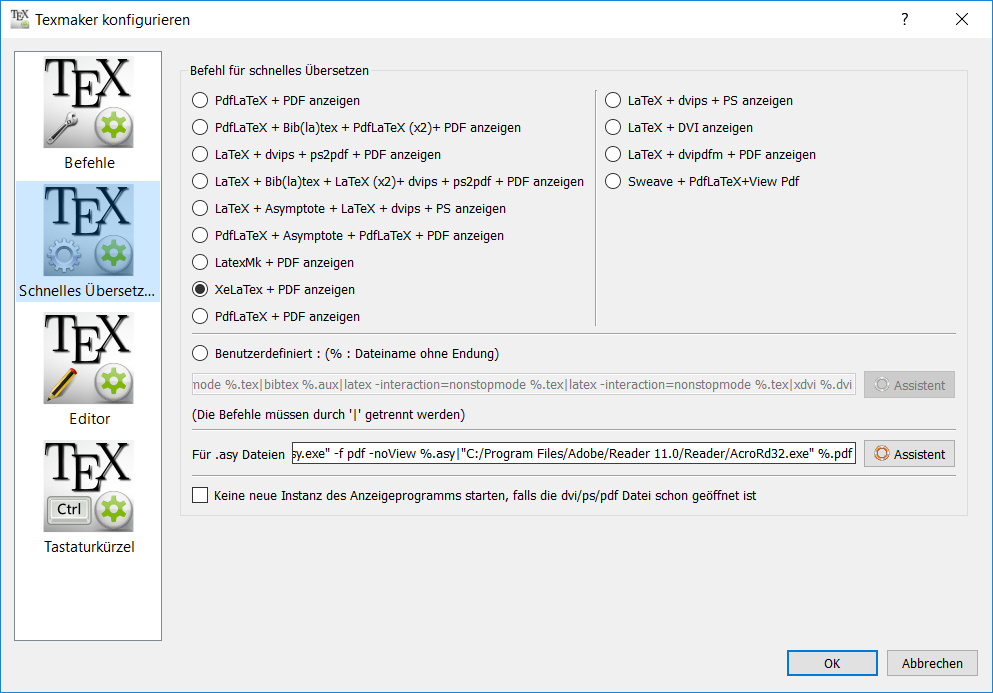Open the Tastaturkürzel shortcuts icon

[89, 486]
